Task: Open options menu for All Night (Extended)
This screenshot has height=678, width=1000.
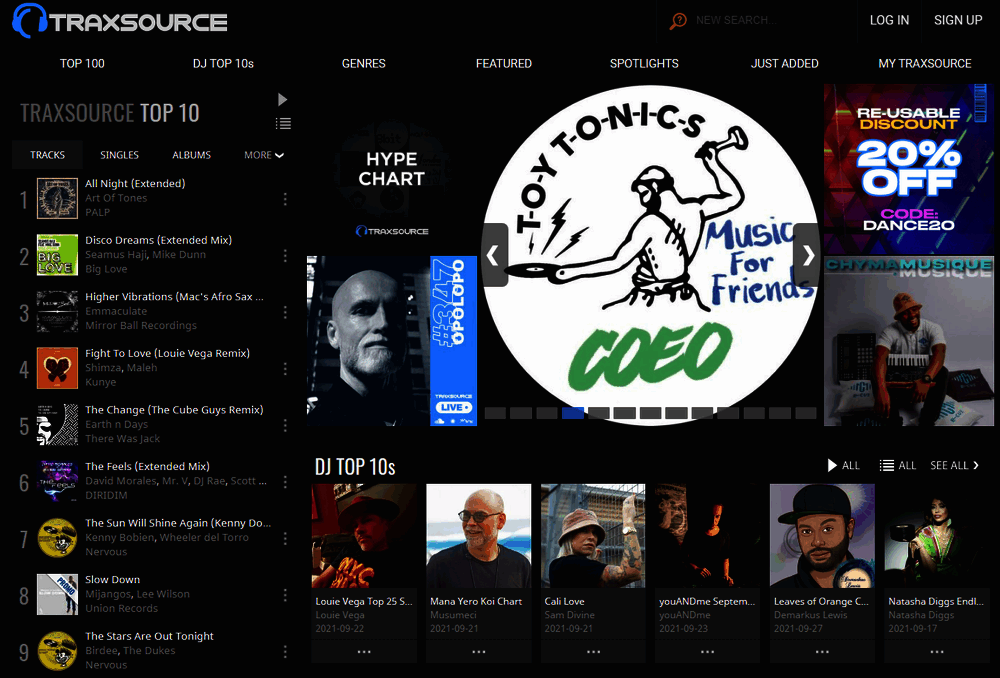Action: (285, 198)
